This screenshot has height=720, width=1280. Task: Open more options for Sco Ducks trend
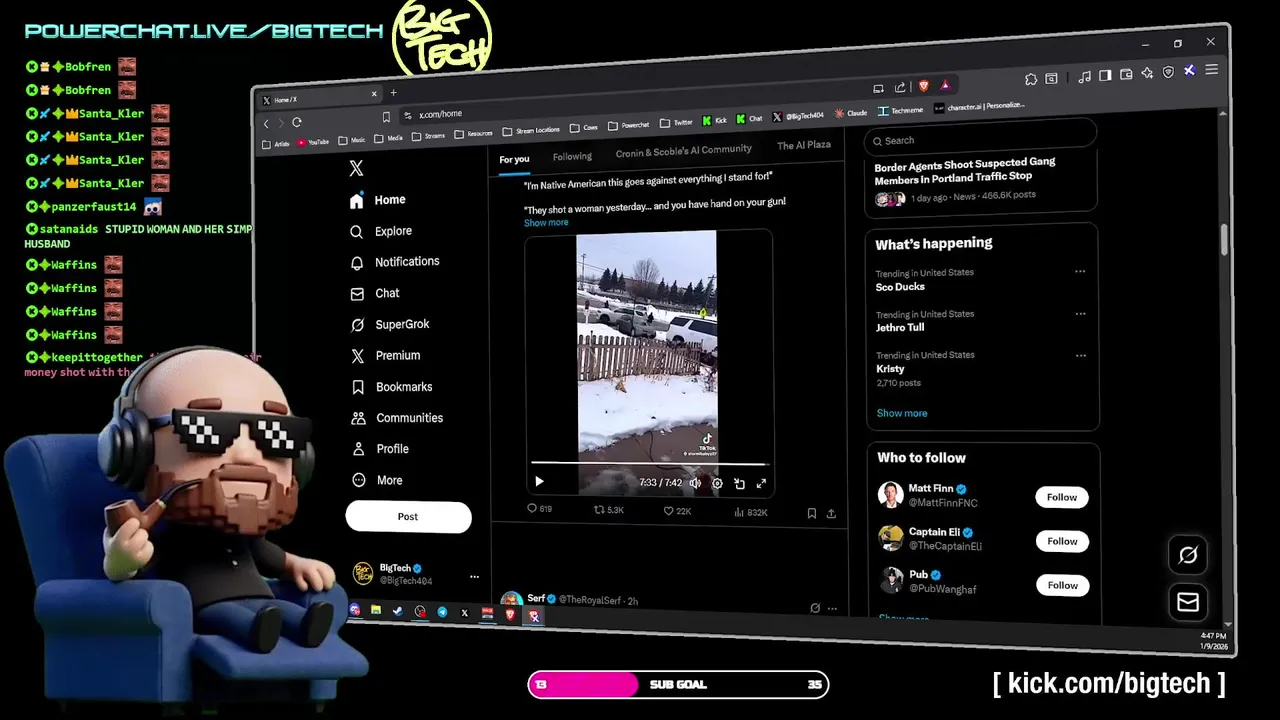1080,272
